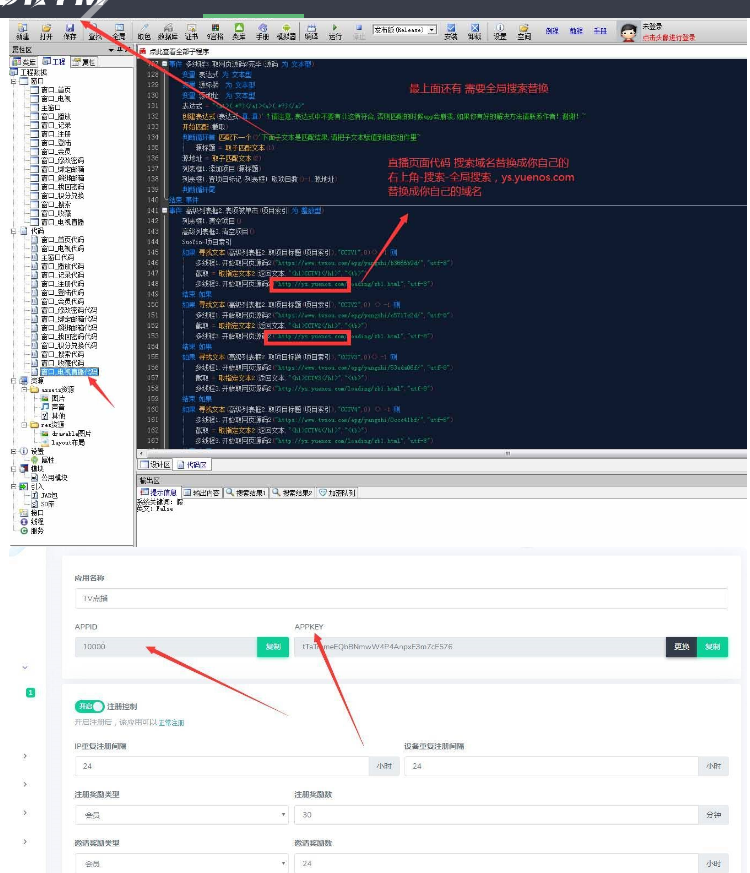Open the 注册奖励类型 dropdown
Viewport: 750px width, 873px height.
click(x=181, y=815)
